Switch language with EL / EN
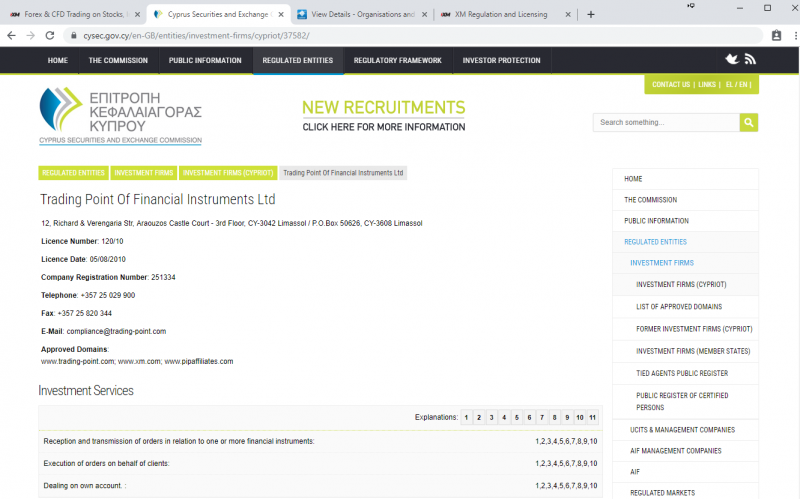The width and height of the screenshot is (800, 499). pyautogui.click(x=737, y=85)
